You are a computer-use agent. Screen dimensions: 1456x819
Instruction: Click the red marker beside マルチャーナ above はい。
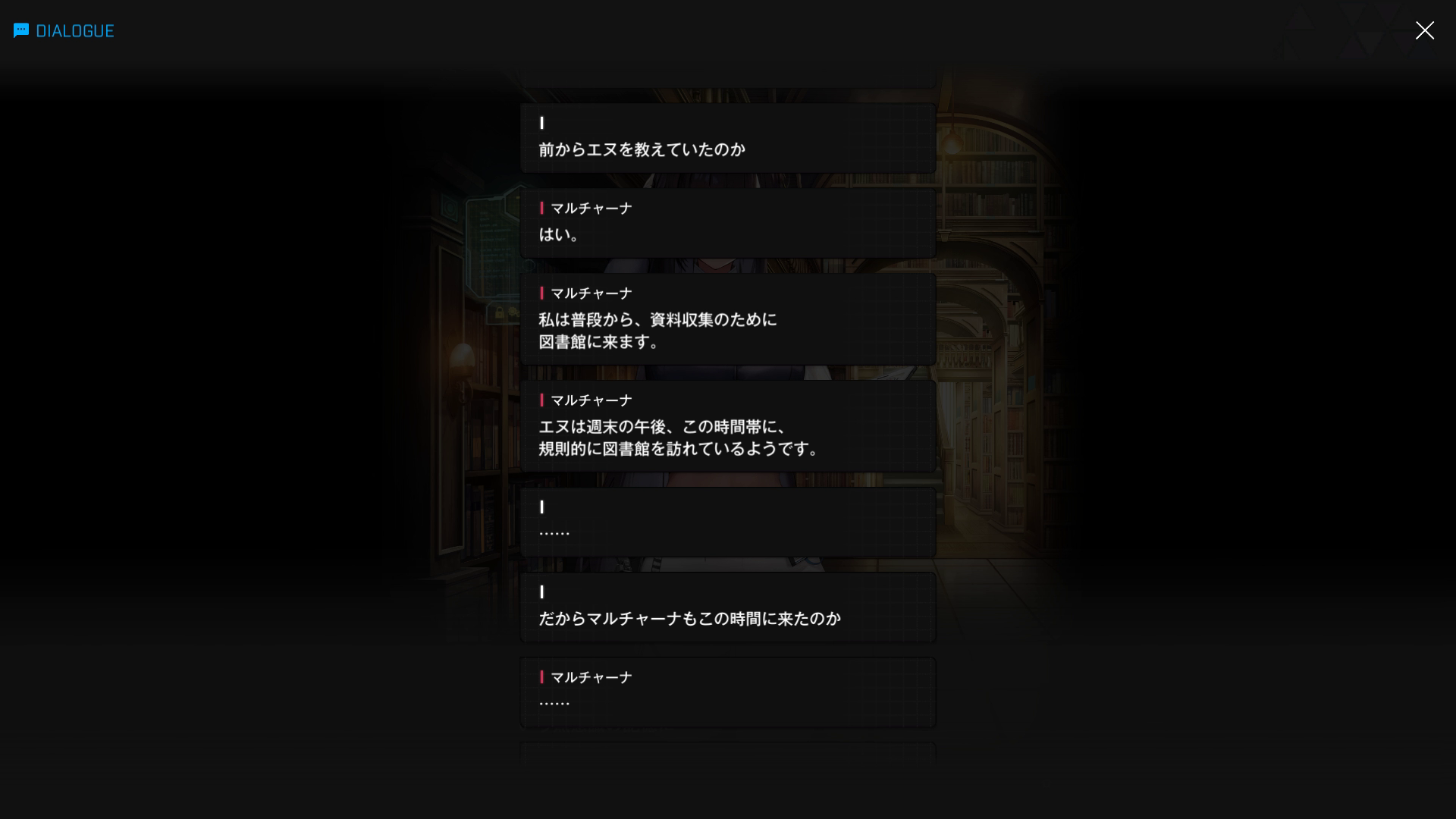pyautogui.click(x=541, y=208)
